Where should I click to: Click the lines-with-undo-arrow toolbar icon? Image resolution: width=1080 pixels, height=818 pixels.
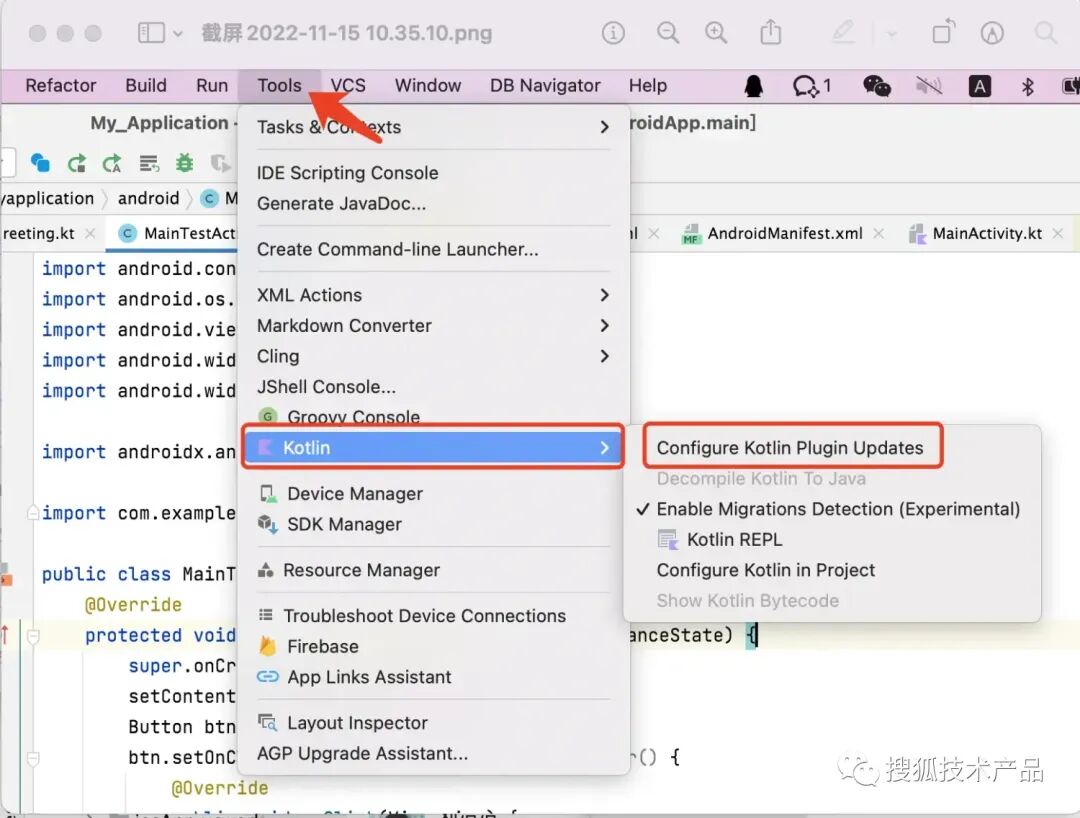[x=149, y=163]
